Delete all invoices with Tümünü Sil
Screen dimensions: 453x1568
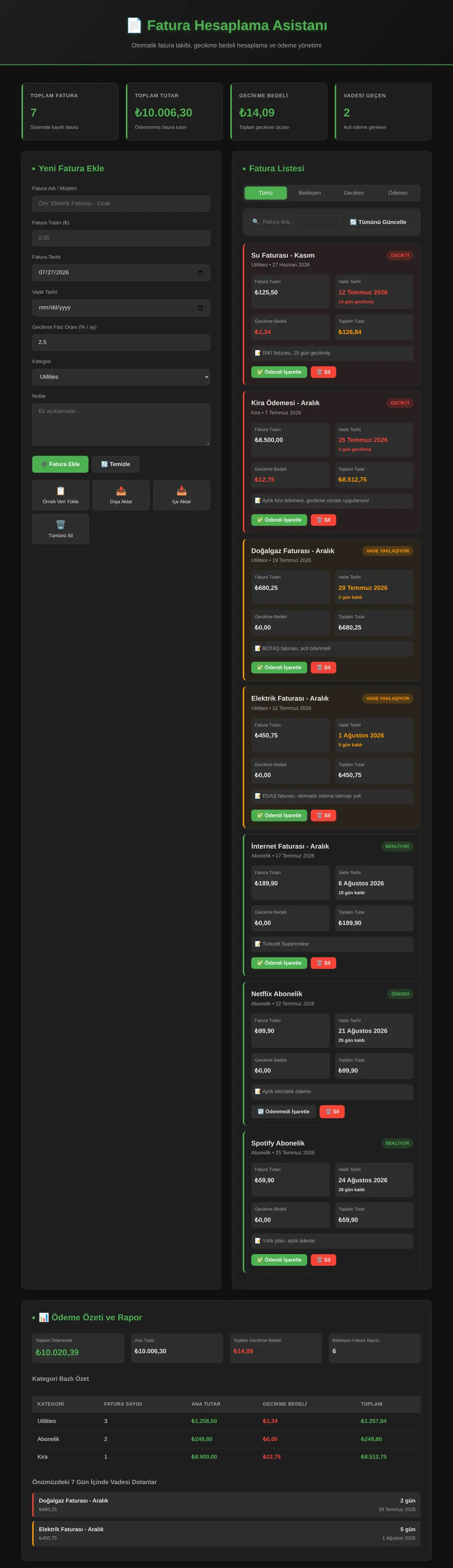click(x=60, y=529)
